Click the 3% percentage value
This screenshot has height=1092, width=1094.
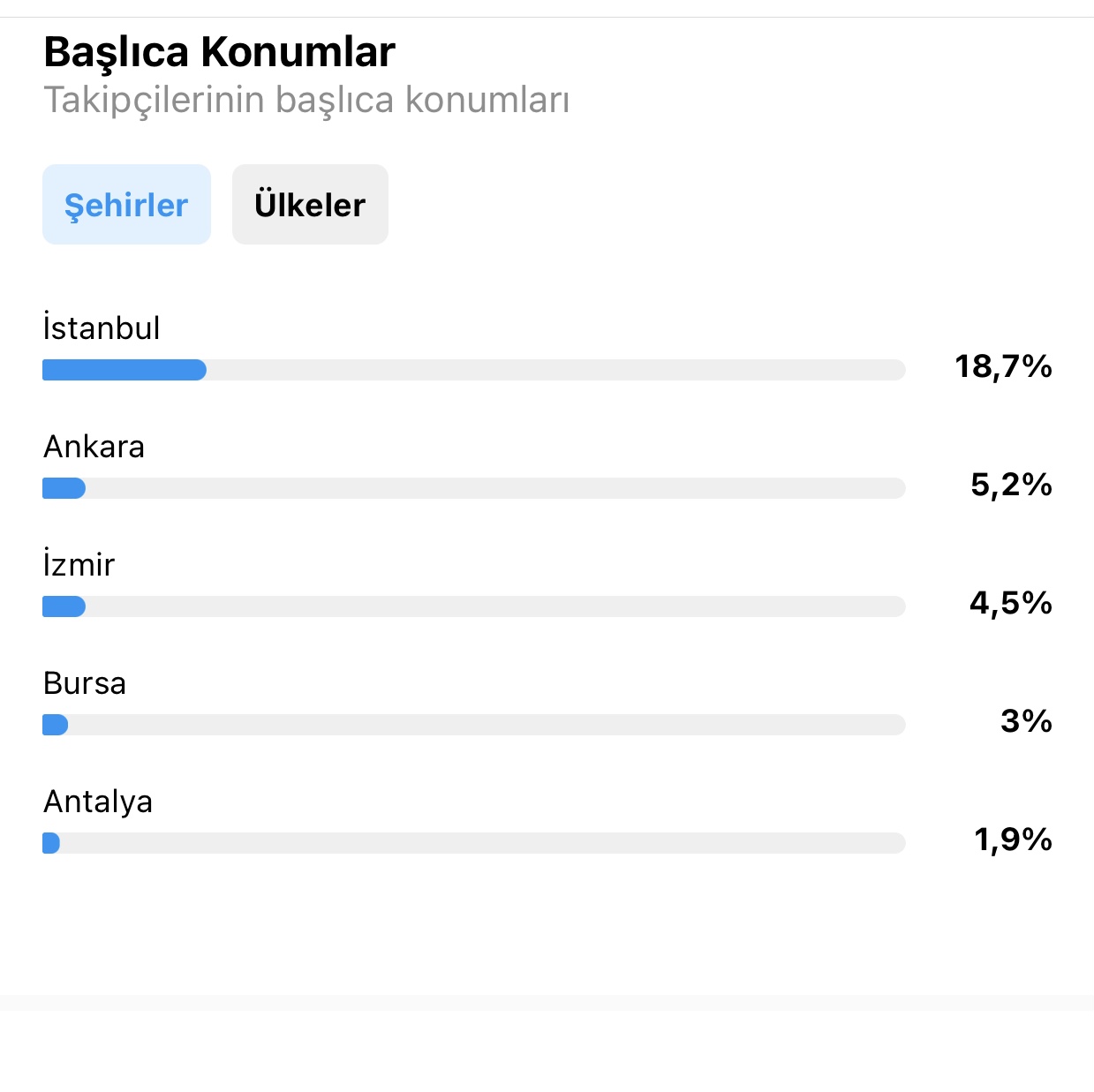1027,721
